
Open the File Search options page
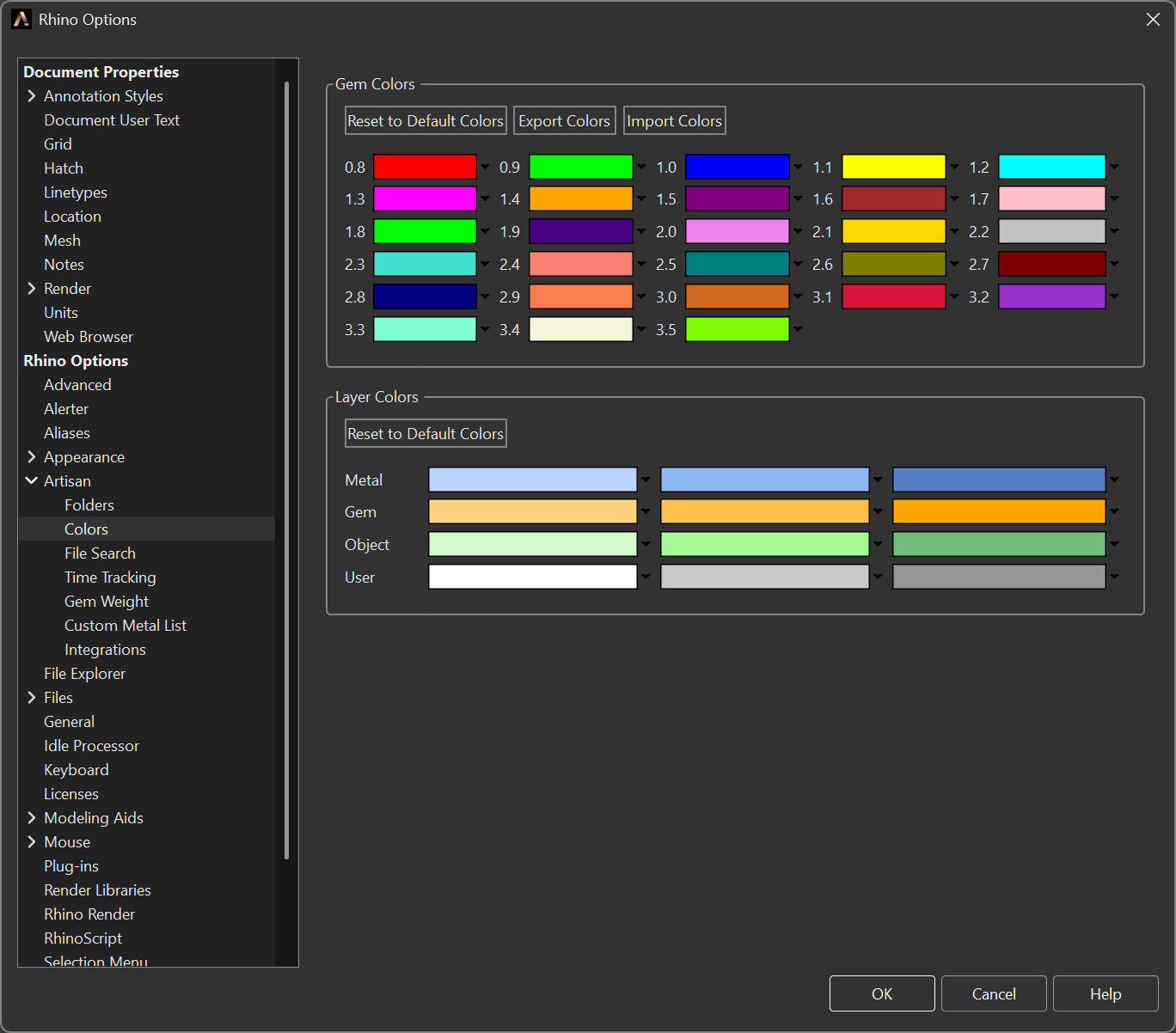click(100, 553)
